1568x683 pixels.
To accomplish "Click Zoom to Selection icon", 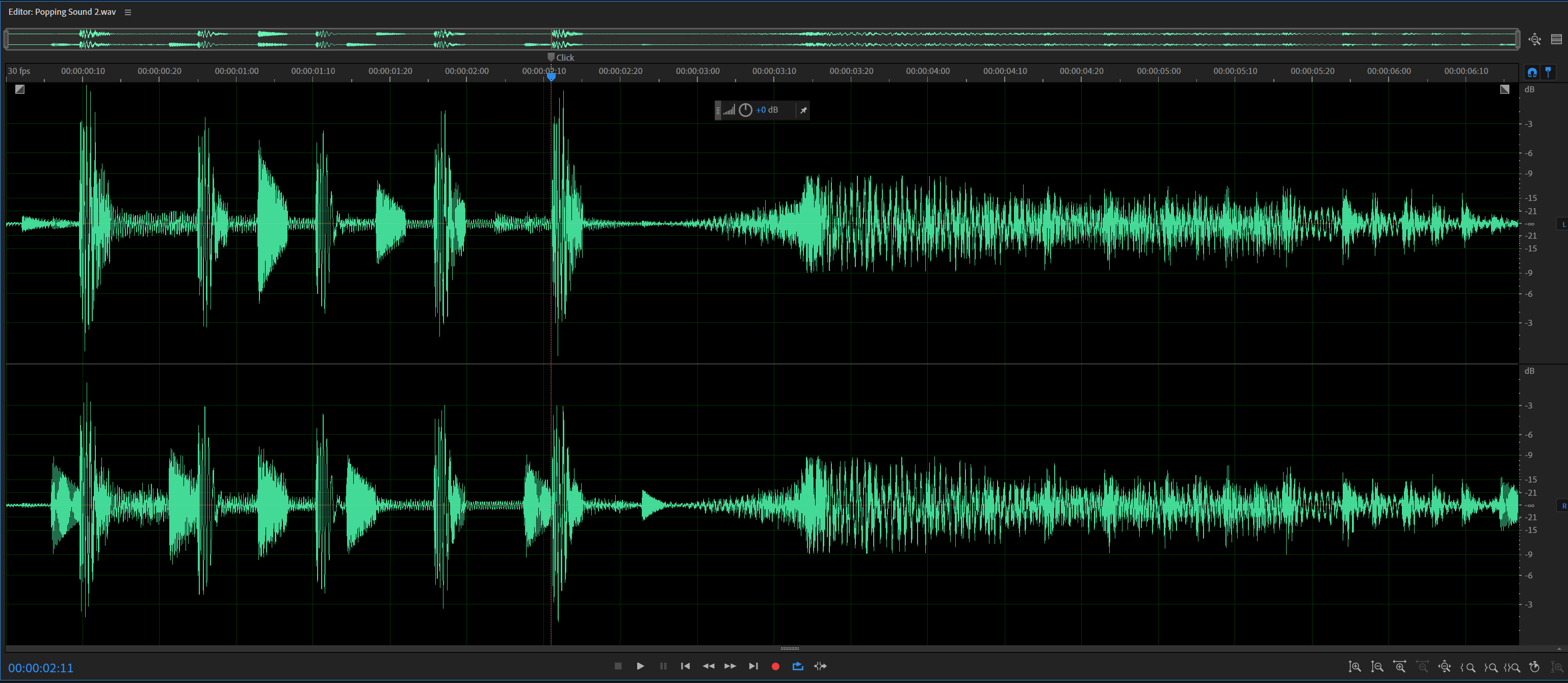I will click(1512, 667).
